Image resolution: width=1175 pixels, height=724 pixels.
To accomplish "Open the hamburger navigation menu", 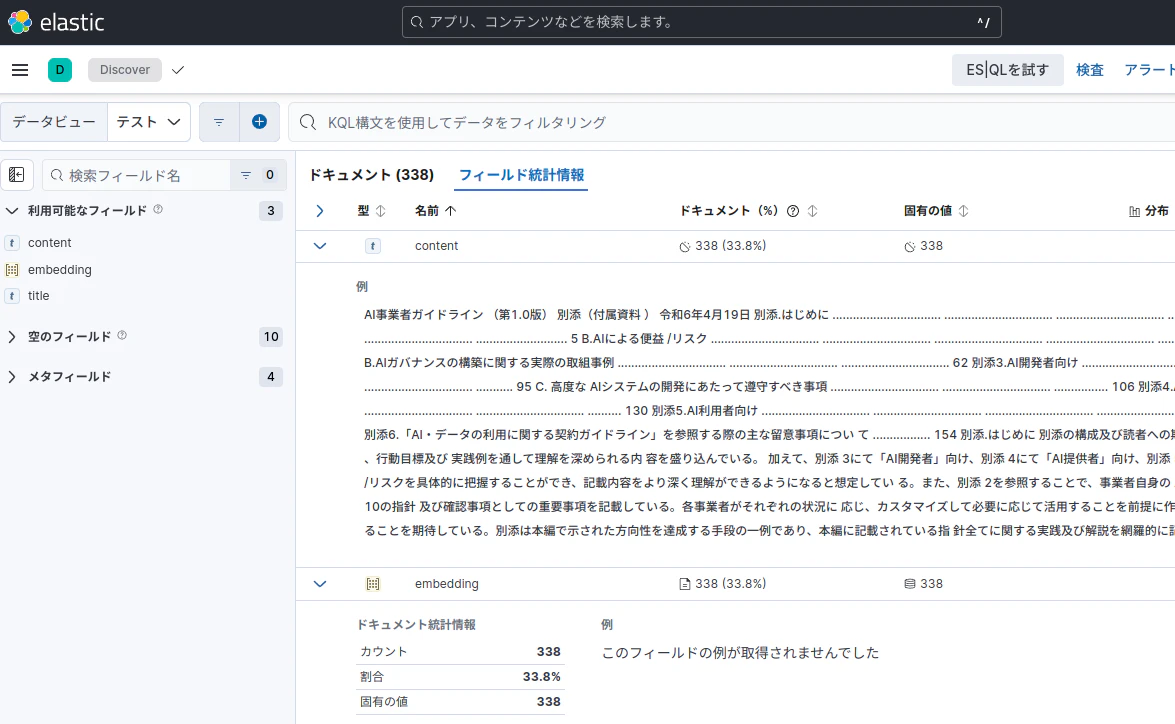I will click(x=20, y=70).
